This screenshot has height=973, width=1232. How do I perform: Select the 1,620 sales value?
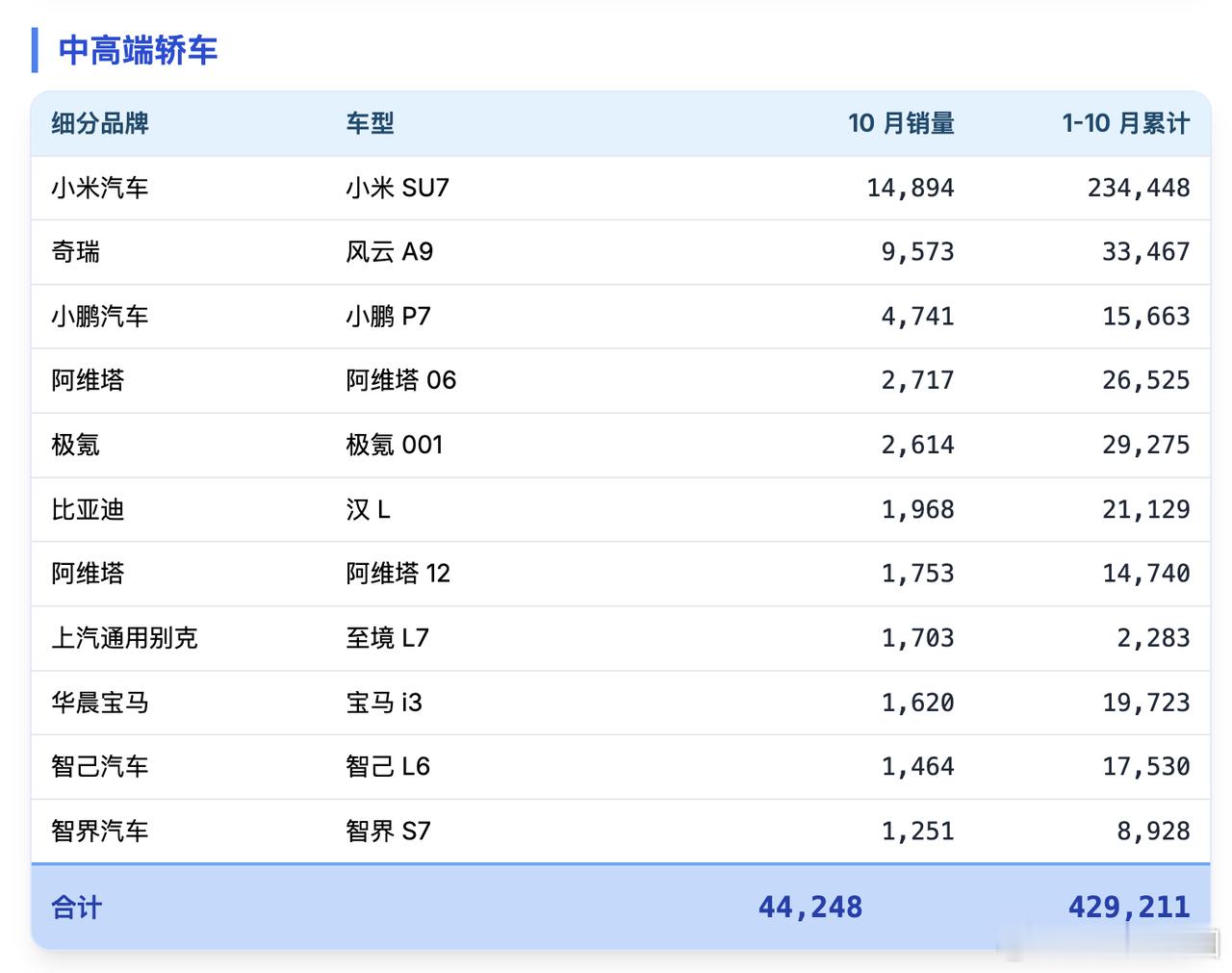tap(918, 703)
